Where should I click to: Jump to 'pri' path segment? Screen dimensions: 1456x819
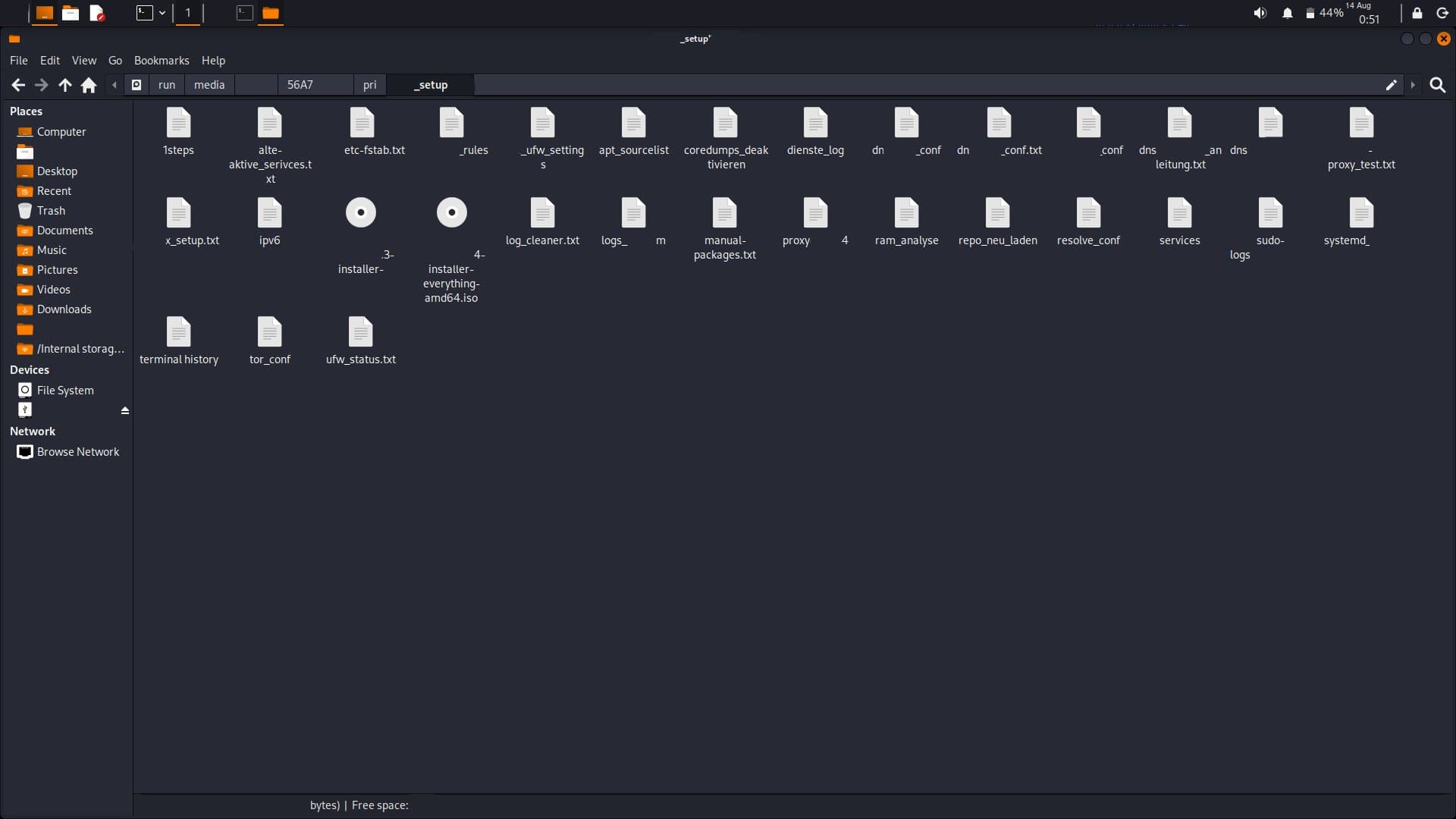click(x=370, y=85)
